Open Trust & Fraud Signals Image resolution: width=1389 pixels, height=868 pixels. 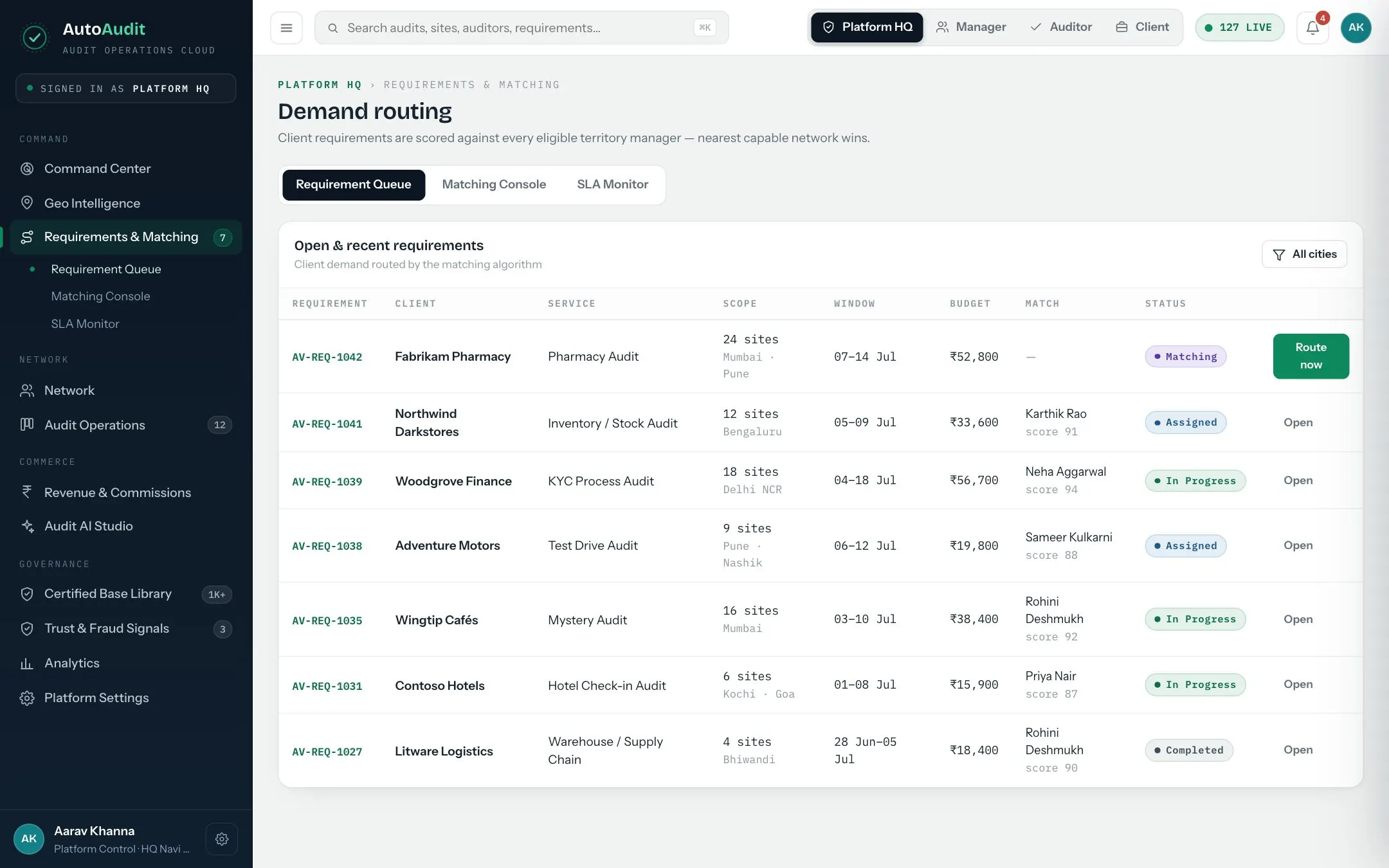click(126, 629)
